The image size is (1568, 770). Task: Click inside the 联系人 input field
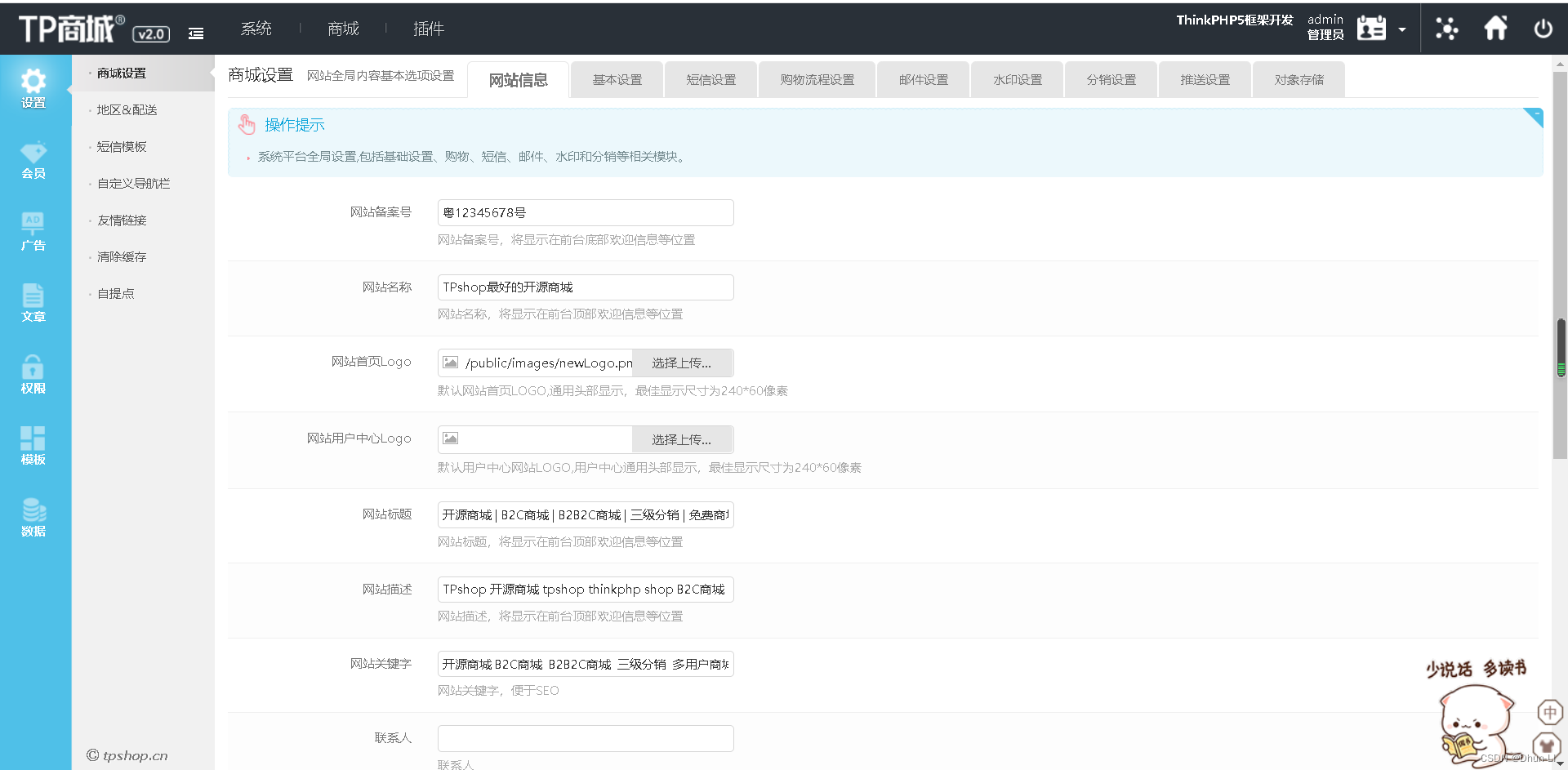(x=584, y=737)
